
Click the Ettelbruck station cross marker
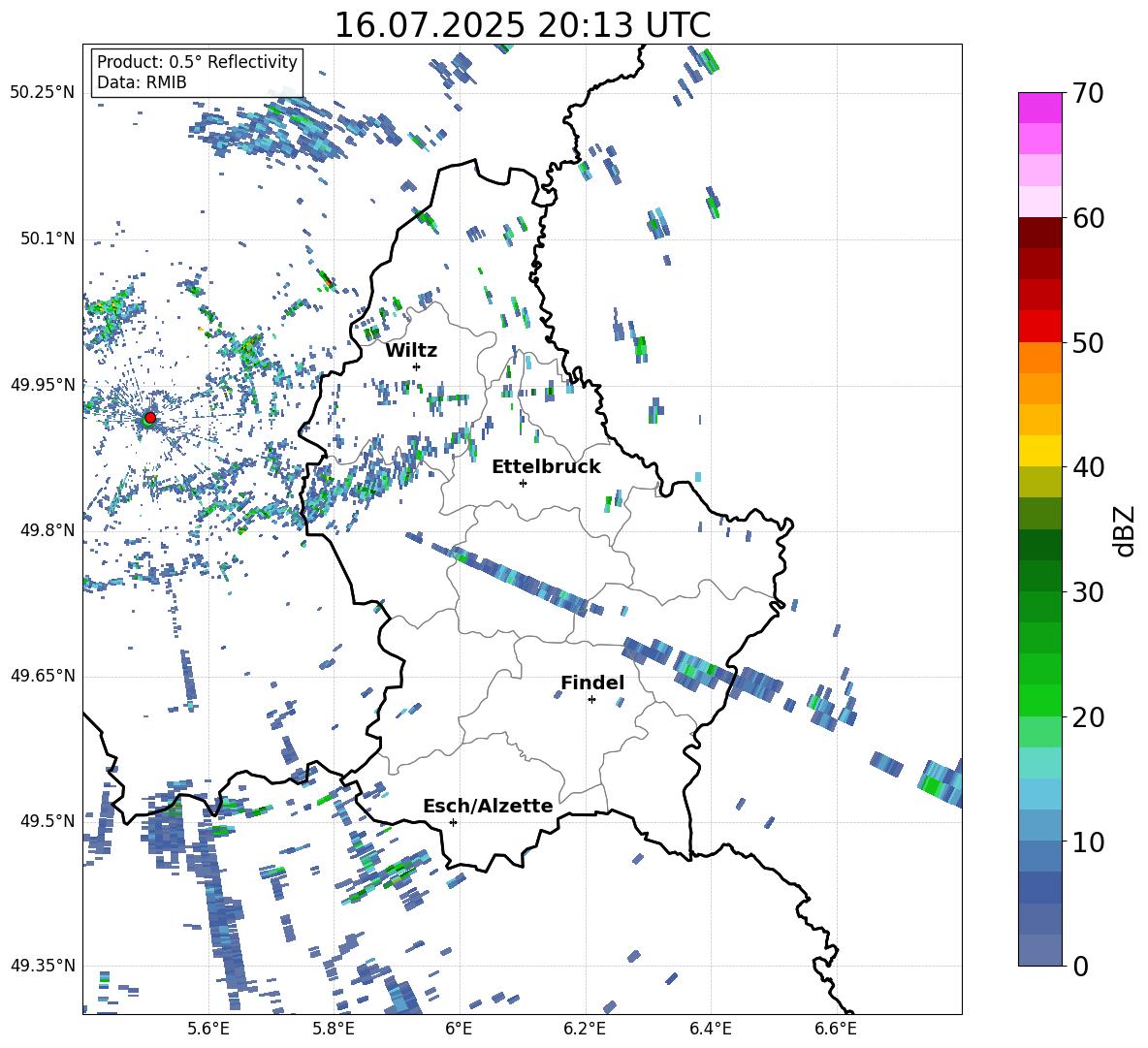click(x=523, y=483)
